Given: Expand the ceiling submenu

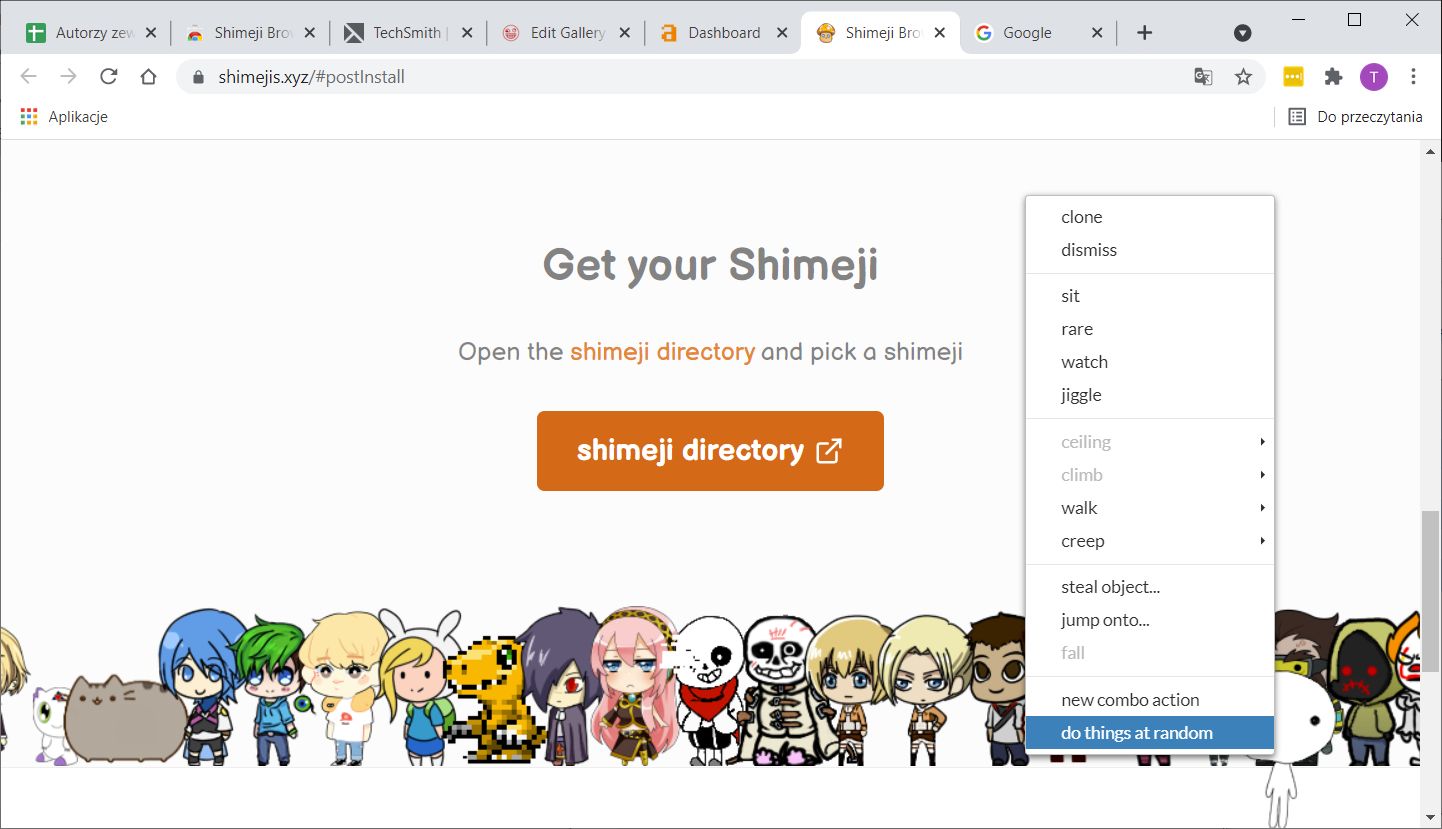Looking at the screenshot, I should (1150, 442).
